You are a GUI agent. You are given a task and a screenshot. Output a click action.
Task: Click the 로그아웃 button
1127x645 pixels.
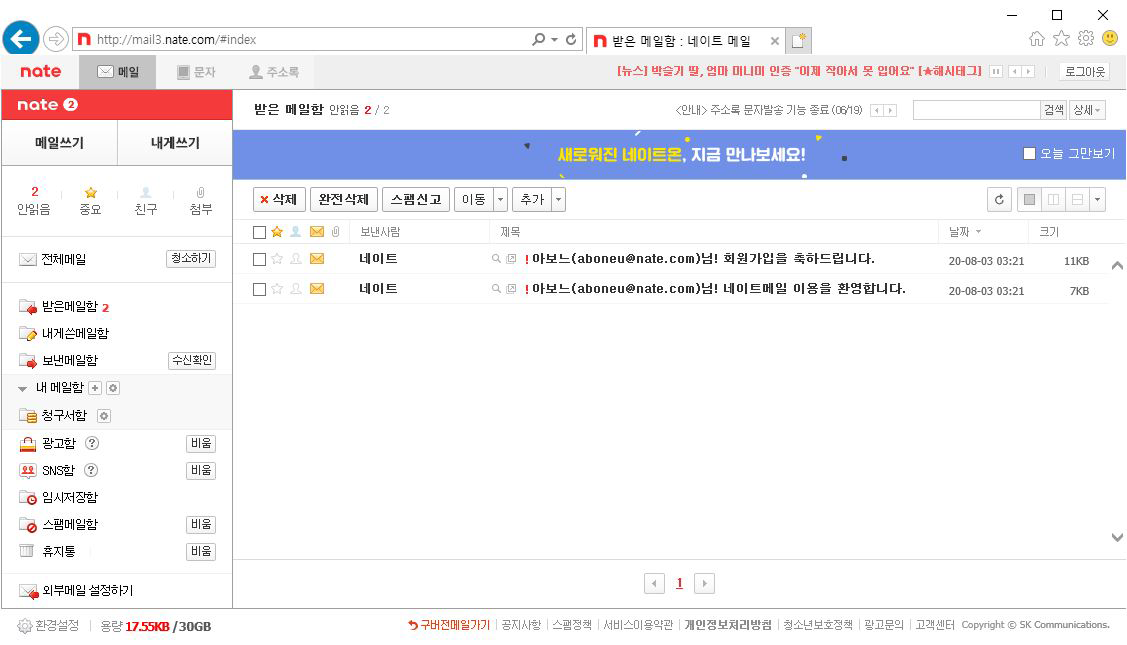point(1085,72)
